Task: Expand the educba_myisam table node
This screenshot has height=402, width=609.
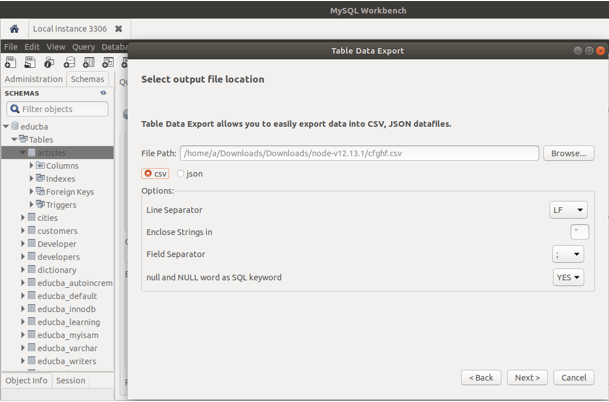Action: pos(23,335)
